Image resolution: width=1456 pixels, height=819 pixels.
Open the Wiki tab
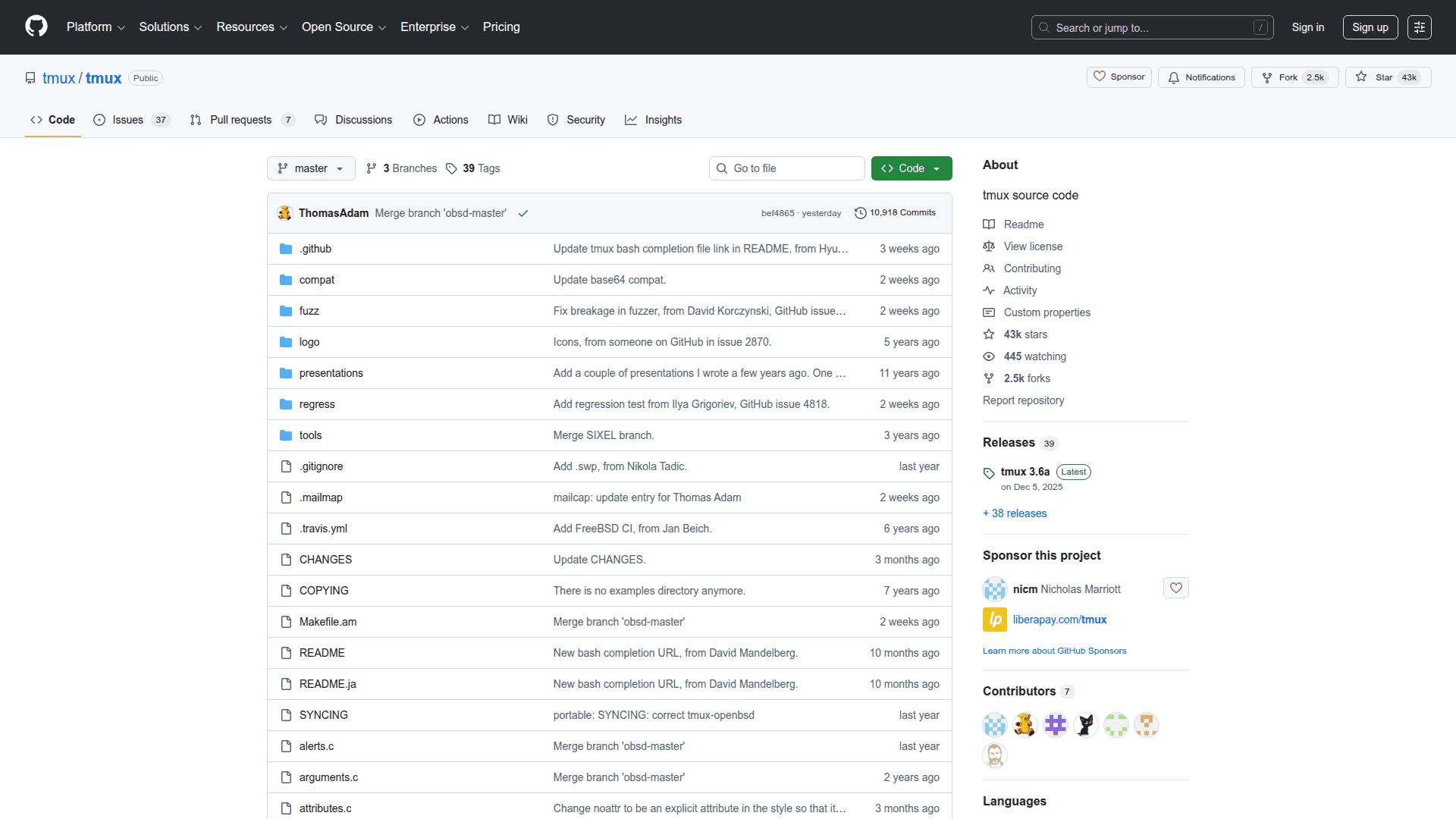[508, 120]
